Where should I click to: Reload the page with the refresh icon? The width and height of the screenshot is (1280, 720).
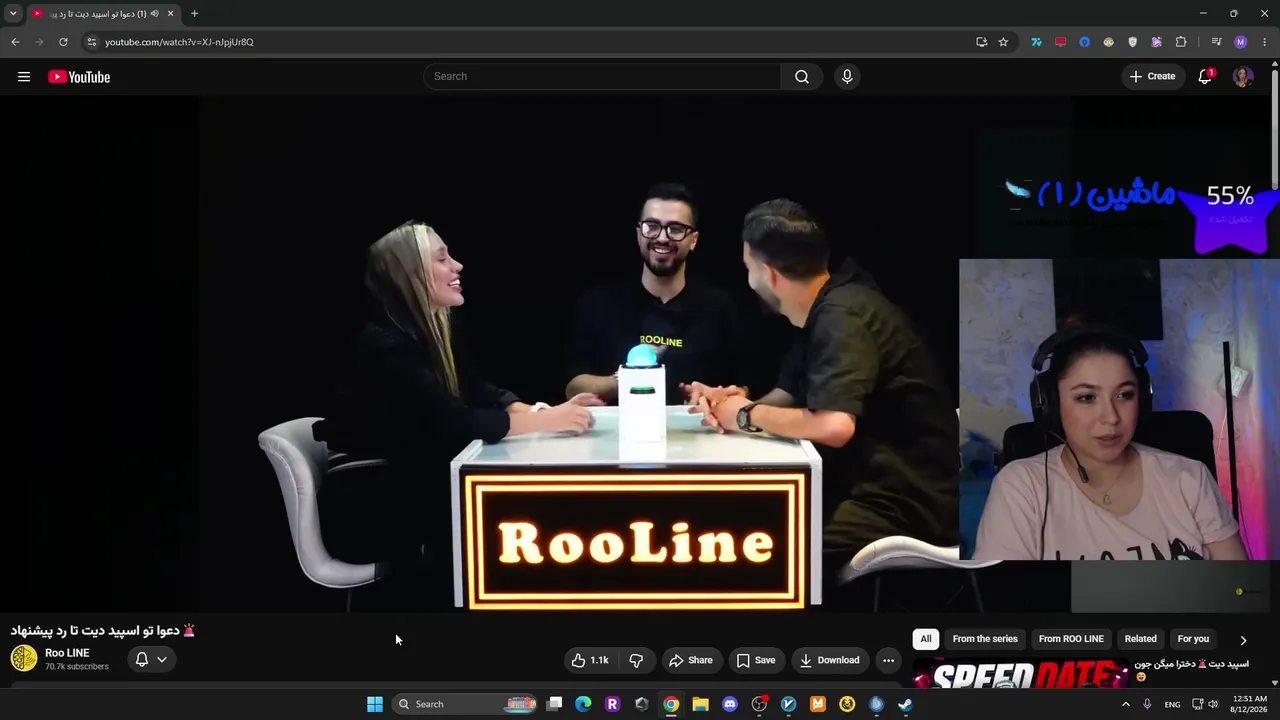click(x=63, y=42)
